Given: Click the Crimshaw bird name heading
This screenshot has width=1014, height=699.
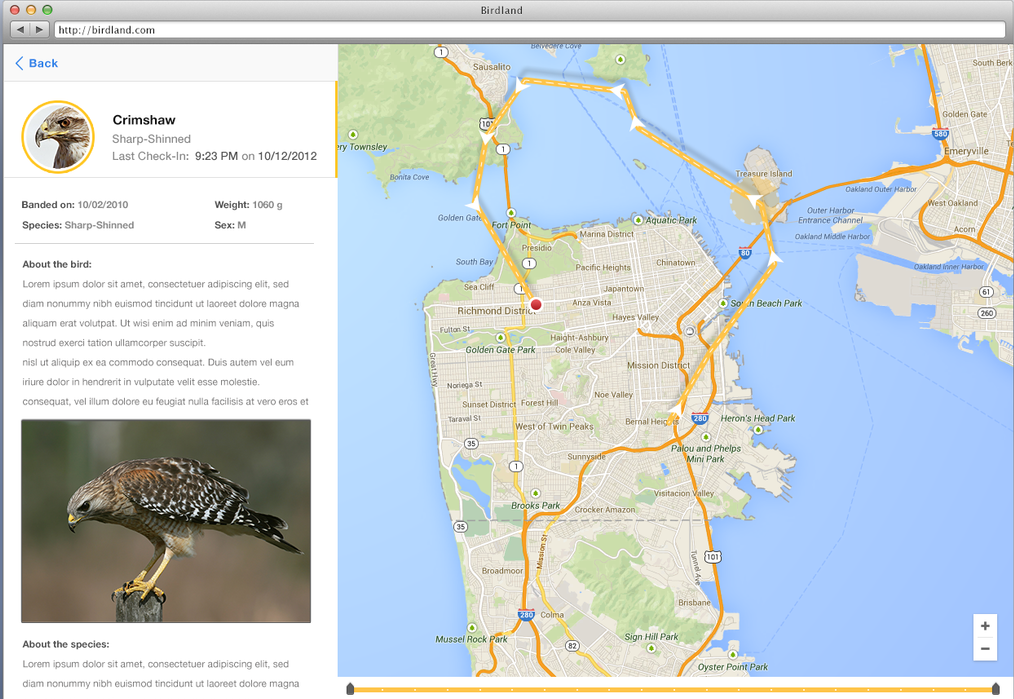Looking at the screenshot, I should pyautogui.click(x=144, y=120).
